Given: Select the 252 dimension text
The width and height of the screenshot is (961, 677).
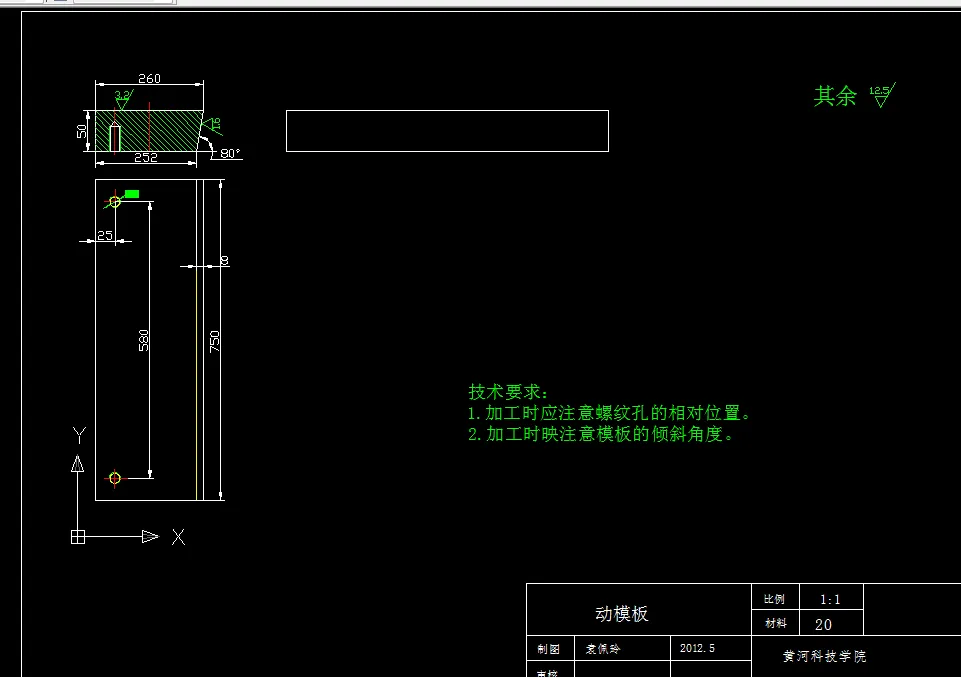Looking at the screenshot, I should (x=146, y=157).
